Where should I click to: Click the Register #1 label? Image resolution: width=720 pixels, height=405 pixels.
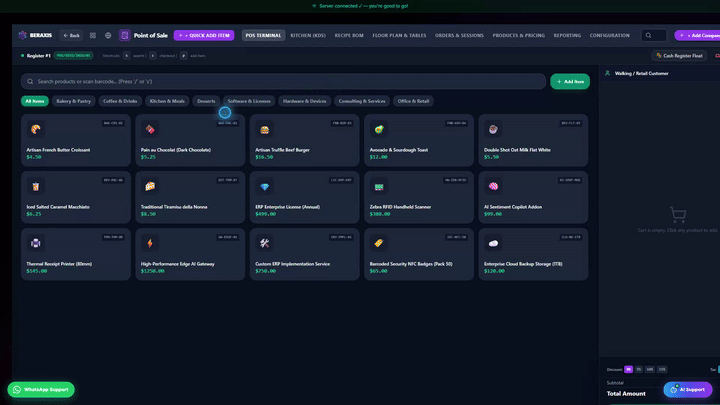[x=39, y=56]
